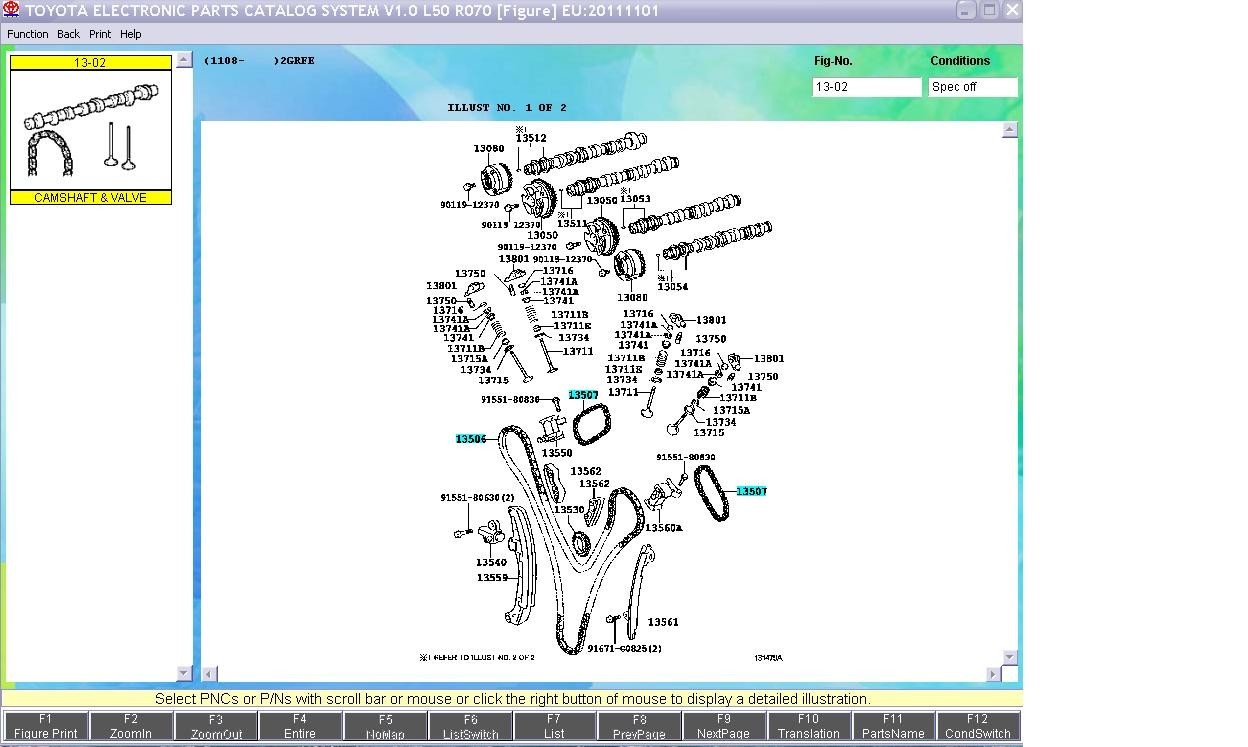Click up arrow of illustration vertical scrollbar

click(1010, 130)
